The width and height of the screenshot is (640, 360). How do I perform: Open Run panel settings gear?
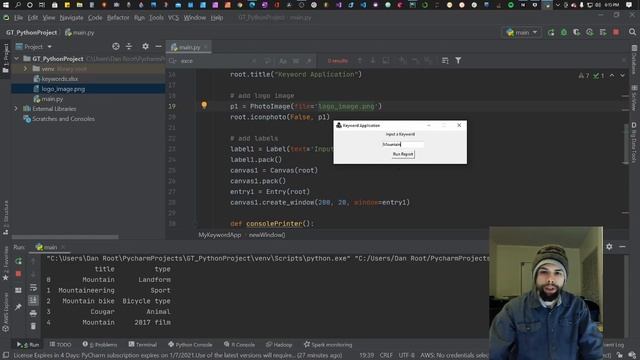(x=609, y=247)
